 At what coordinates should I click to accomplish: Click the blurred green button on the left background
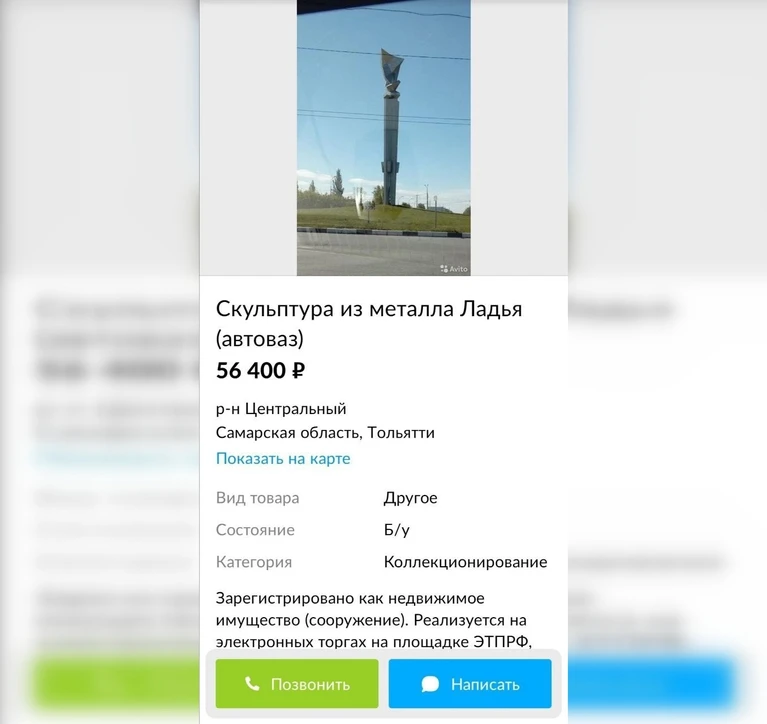[x=117, y=683]
